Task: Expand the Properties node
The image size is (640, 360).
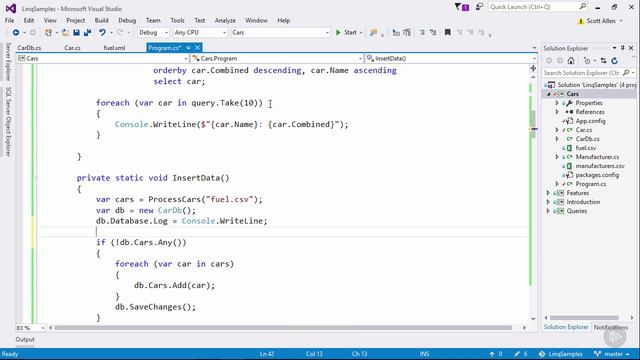Action: tap(557, 103)
